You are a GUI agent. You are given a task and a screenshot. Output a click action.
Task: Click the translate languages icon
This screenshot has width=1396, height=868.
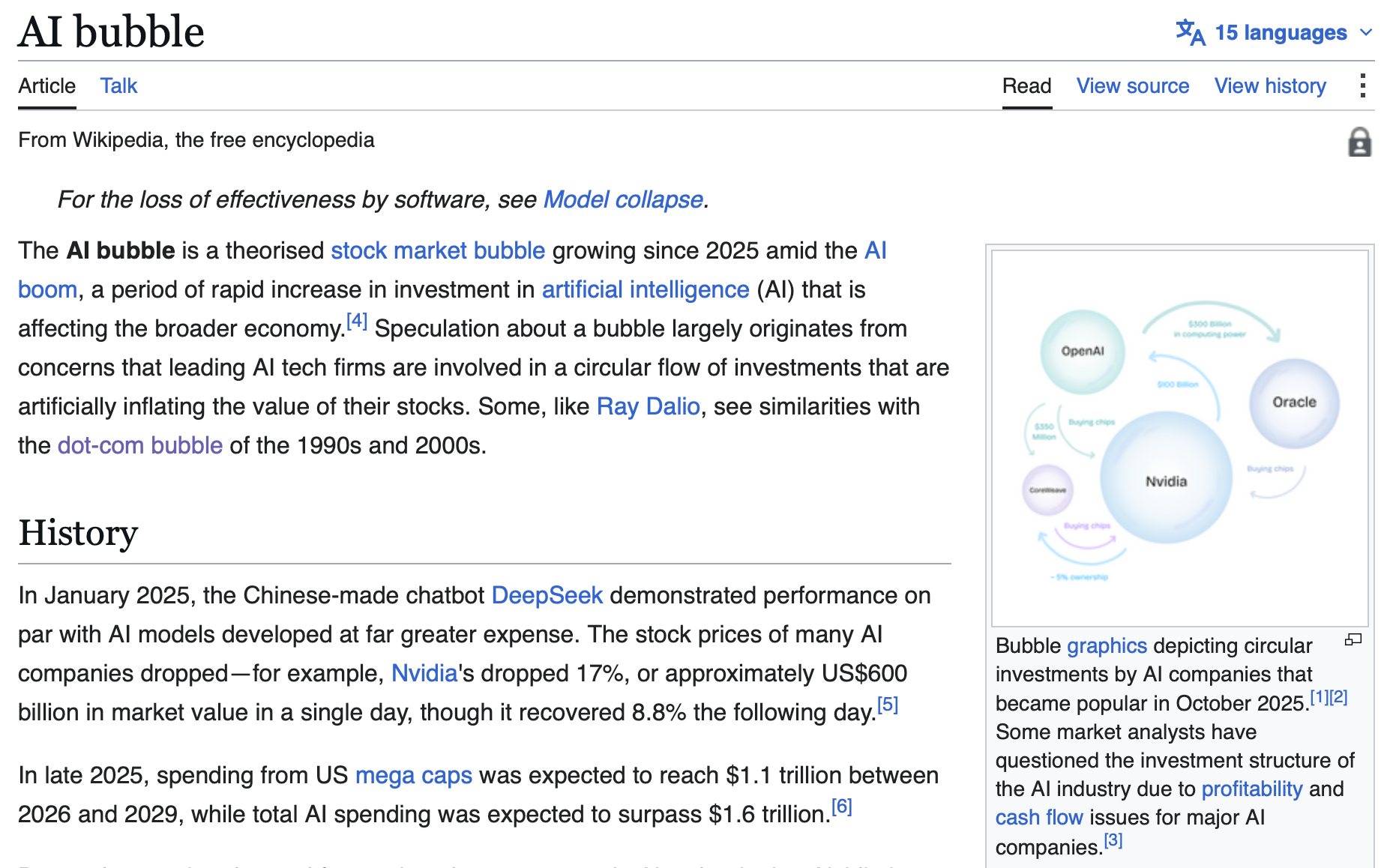(1190, 32)
